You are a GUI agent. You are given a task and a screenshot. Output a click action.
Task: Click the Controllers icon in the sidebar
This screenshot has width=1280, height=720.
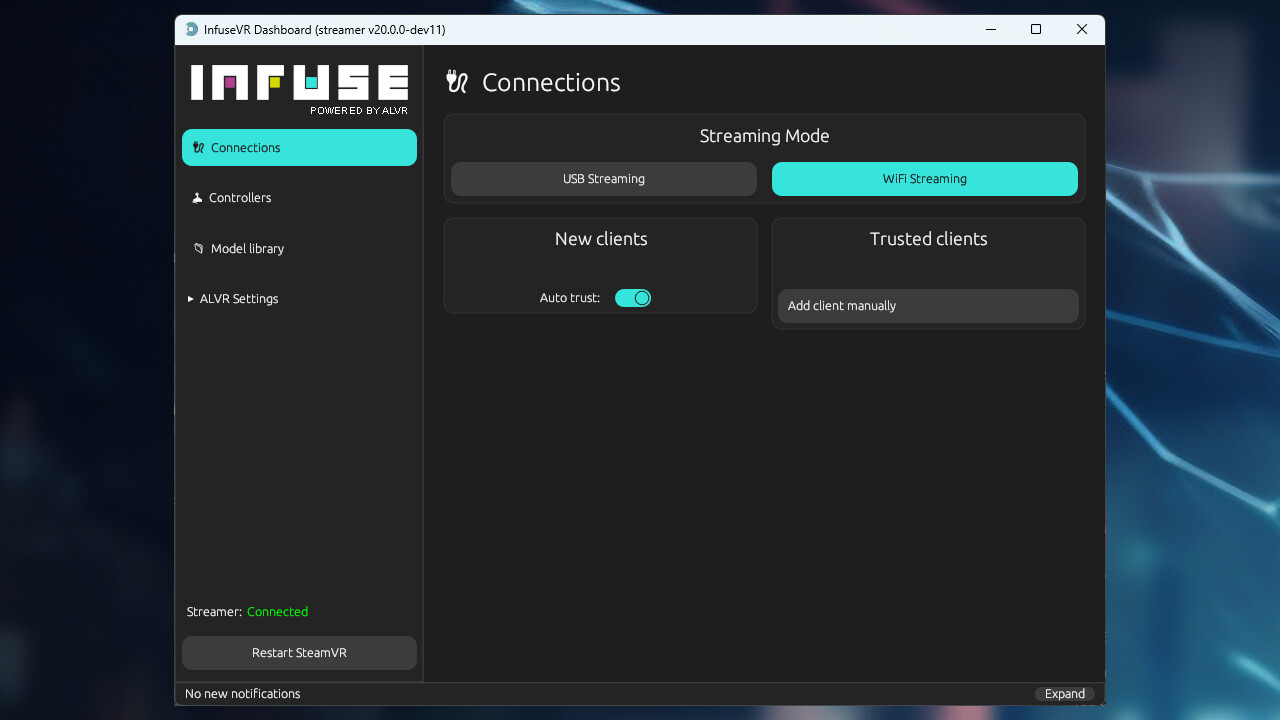(197, 198)
